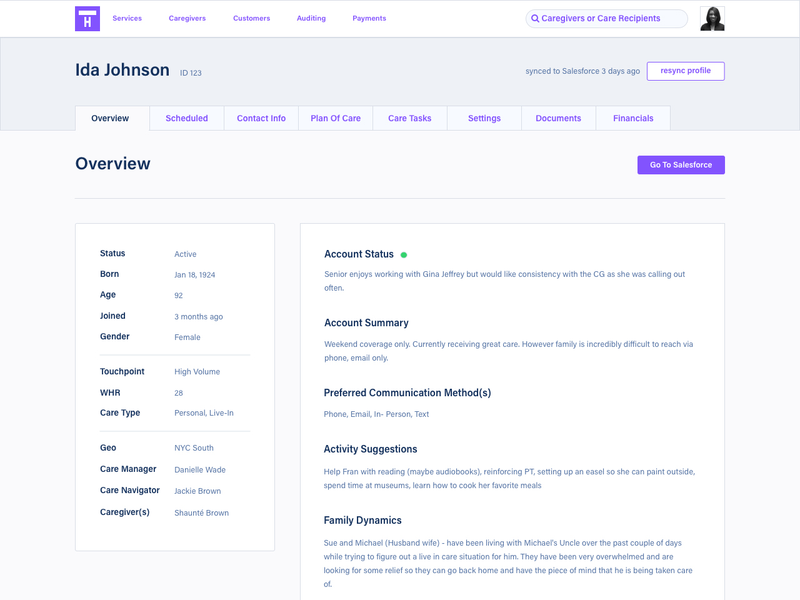Open the Auditing menu item

pyautogui.click(x=311, y=18)
